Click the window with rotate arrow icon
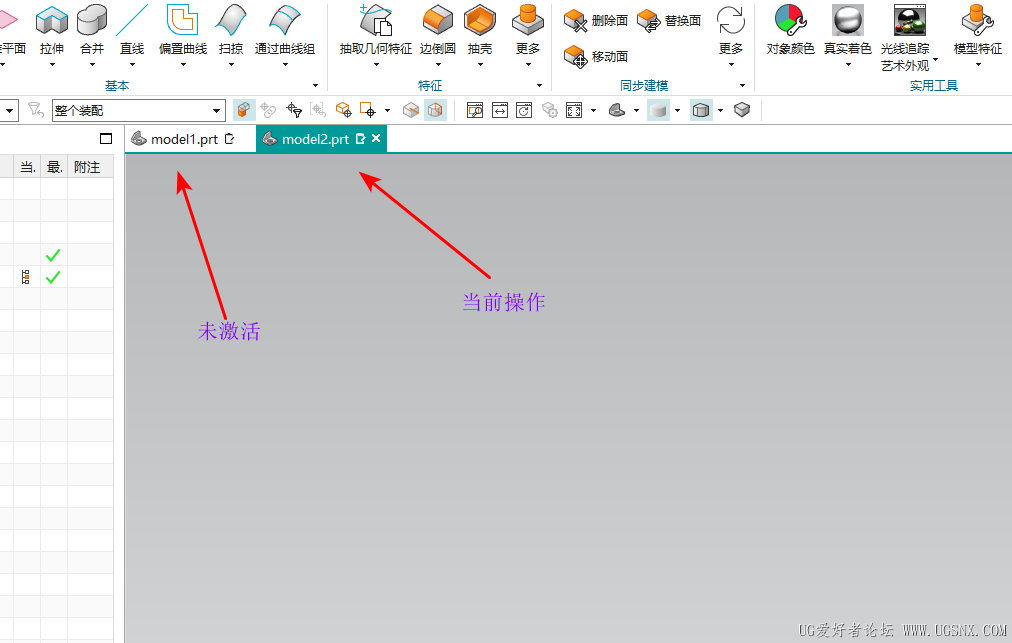 (524, 110)
